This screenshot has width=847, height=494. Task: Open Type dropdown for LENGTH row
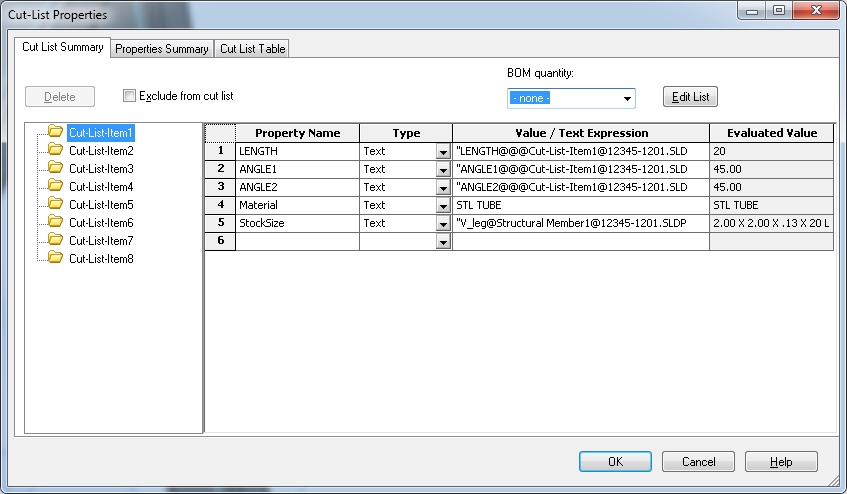[443, 152]
